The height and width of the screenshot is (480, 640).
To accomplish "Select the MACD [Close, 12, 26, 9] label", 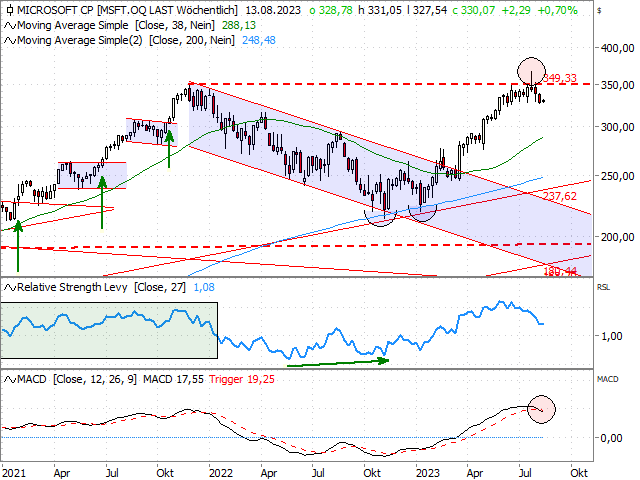I will click(77, 380).
